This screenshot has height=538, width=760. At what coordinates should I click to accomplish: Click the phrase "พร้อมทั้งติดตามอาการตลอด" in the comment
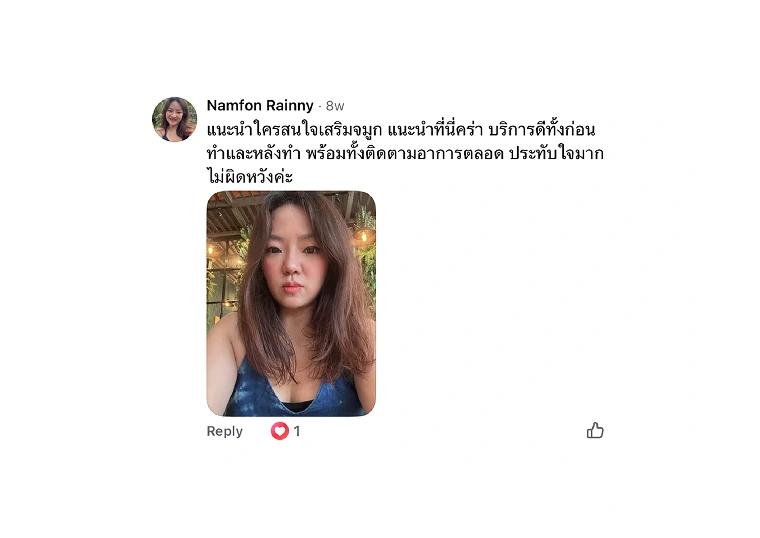pyautogui.click(x=405, y=154)
